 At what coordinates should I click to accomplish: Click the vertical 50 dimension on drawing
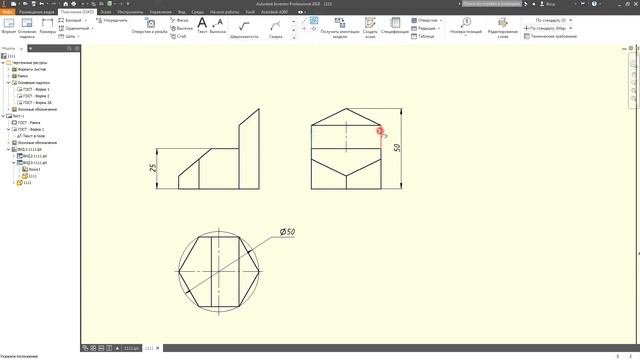[397, 147]
